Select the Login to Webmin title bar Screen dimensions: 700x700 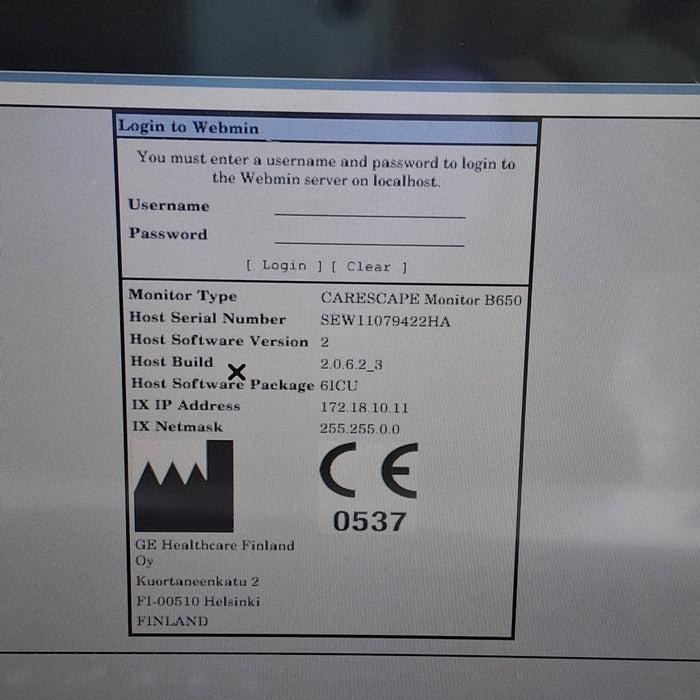point(326,128)
